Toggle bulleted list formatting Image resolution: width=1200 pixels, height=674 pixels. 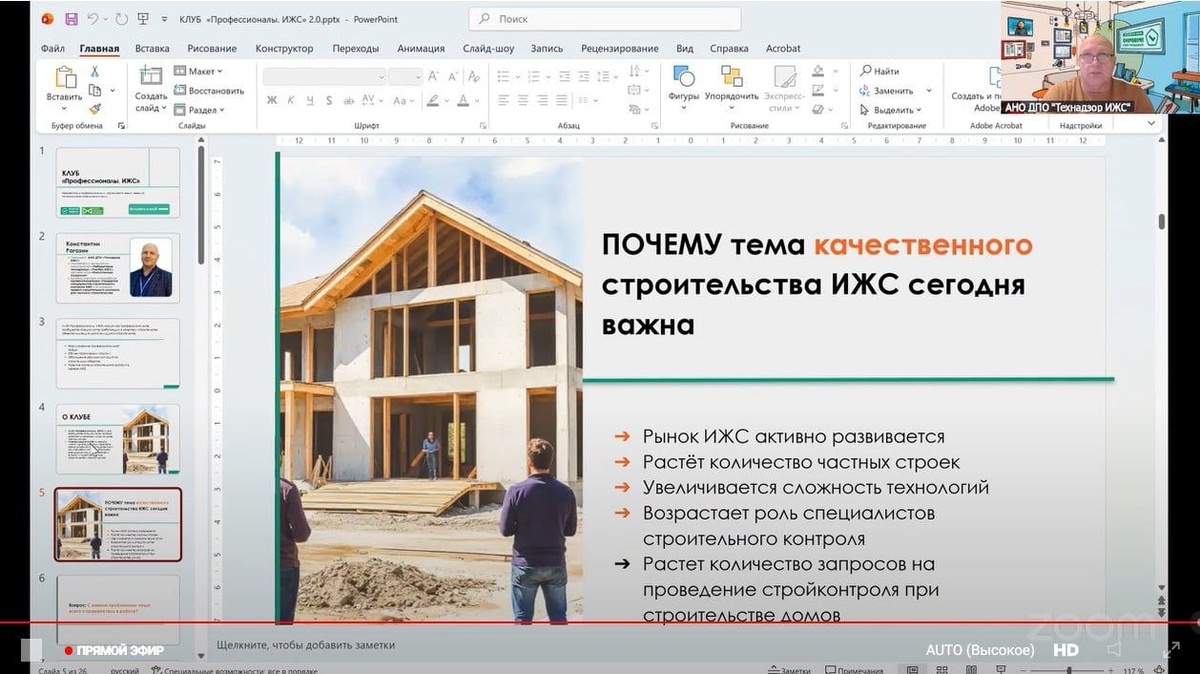coord(503,76)
